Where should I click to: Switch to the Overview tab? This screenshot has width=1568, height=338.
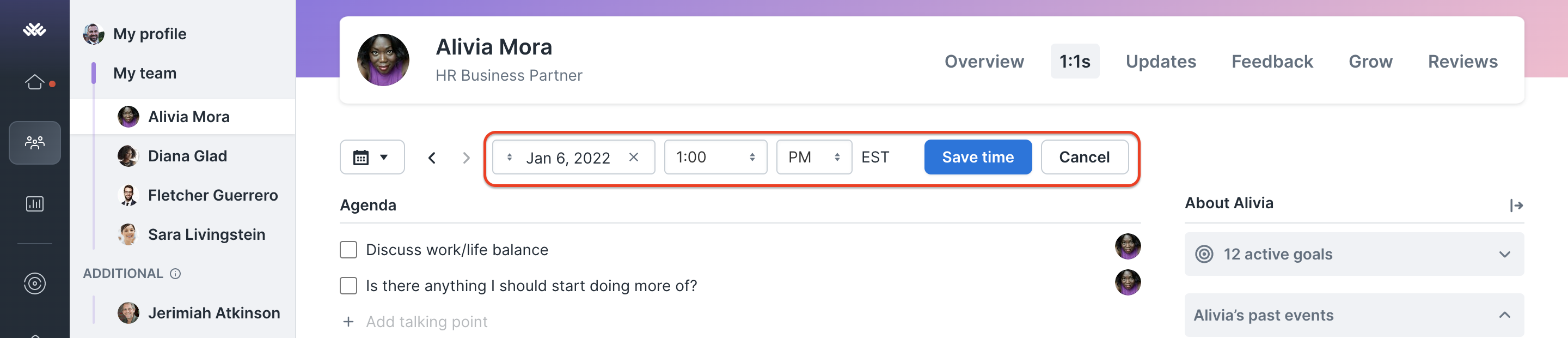[x=984, y=62]
